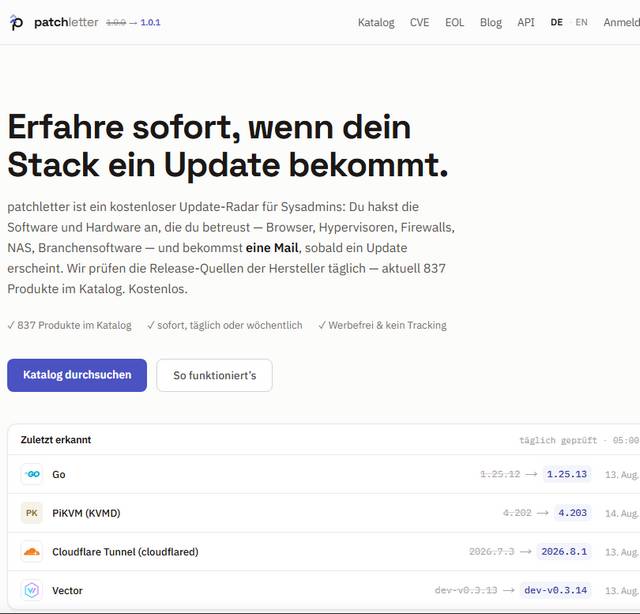Image resolution: width=640 pixels, height=614 pixels.
Task: Open the Go product entry
Action: pyautogui.click(x=324, y=474)
